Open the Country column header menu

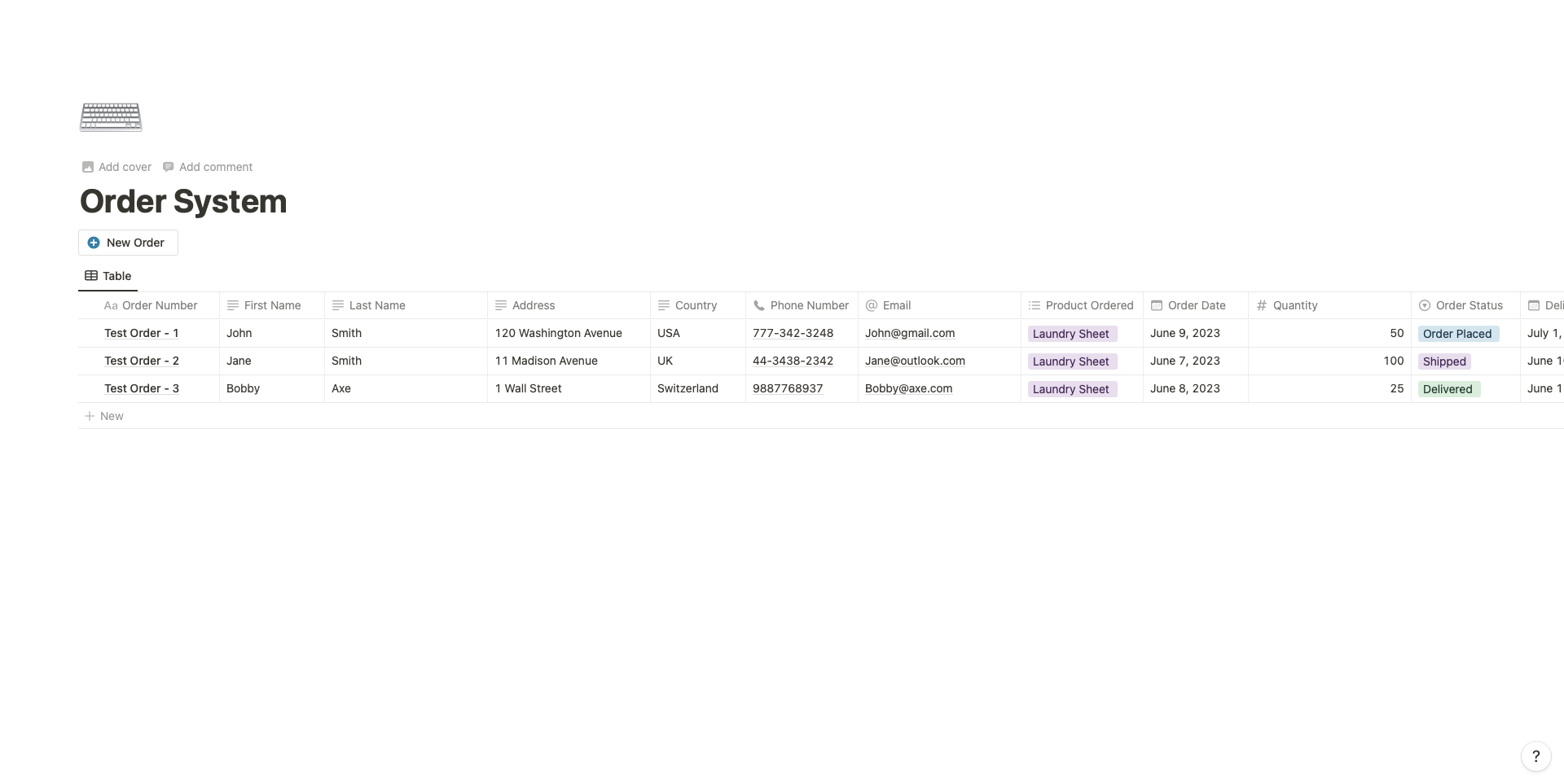point(697,305)
